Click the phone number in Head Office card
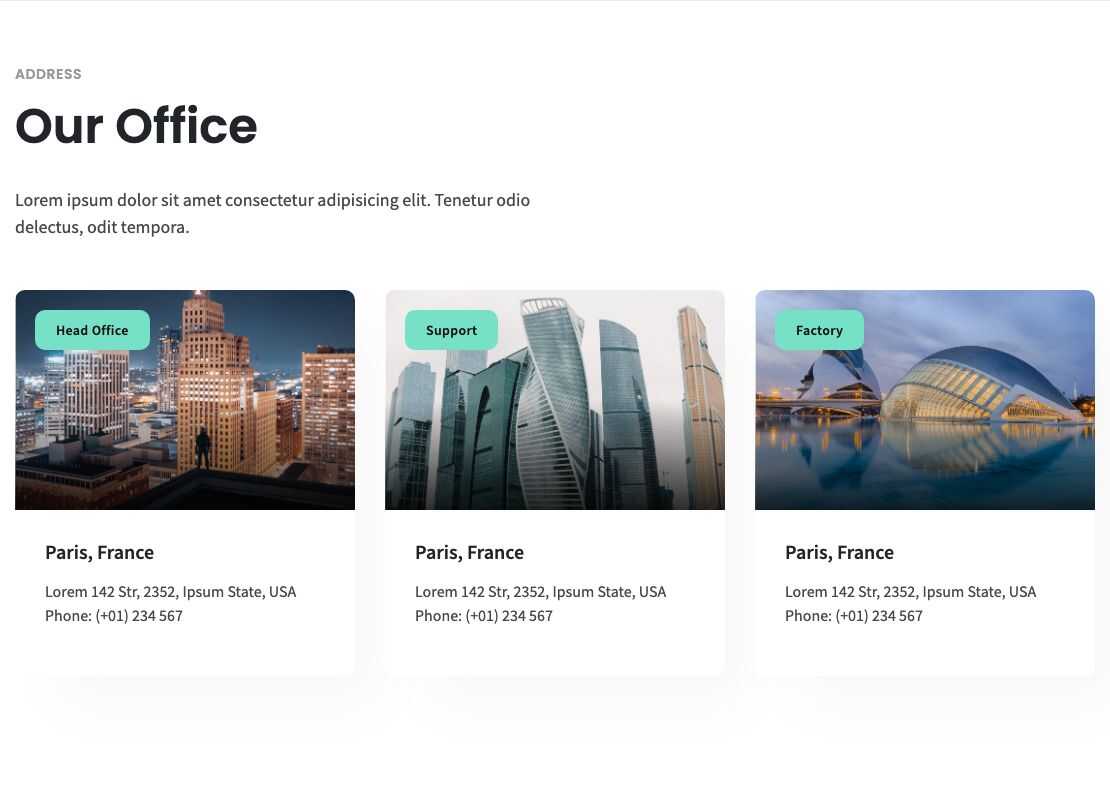The width and height of the screenshot is (1110, 805). pyautogui.click(x=114, y=616)
